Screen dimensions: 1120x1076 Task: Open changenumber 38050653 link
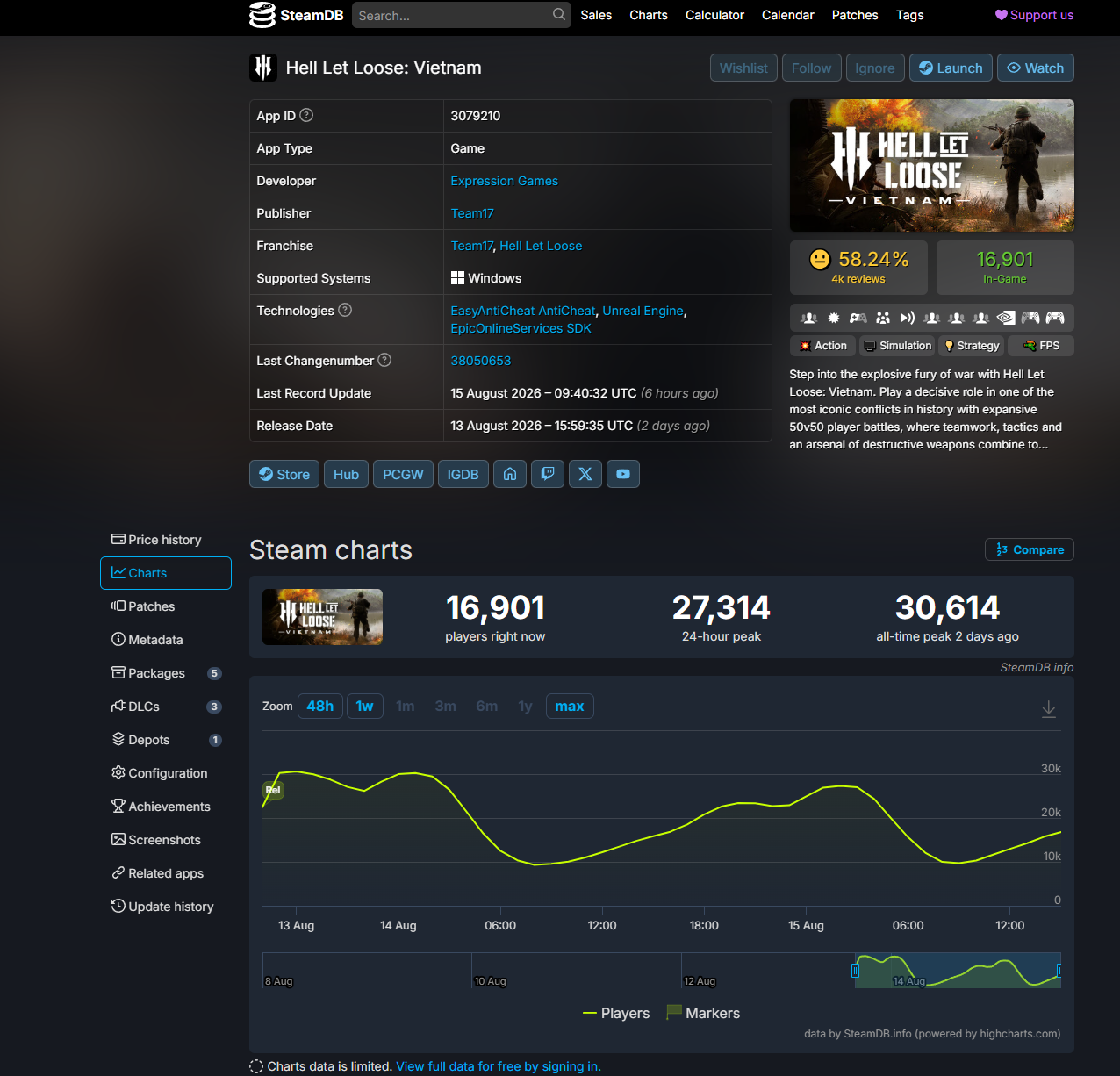[x=480, y=361]
